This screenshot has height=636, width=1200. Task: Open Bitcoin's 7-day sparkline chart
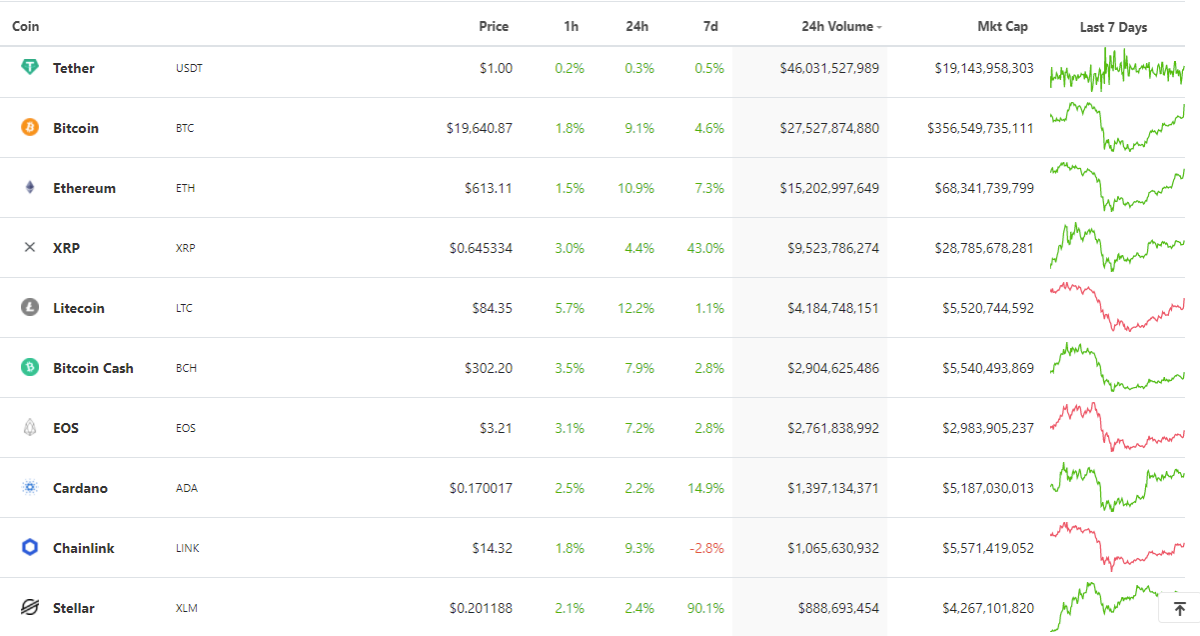click(x=1117, y=127)
